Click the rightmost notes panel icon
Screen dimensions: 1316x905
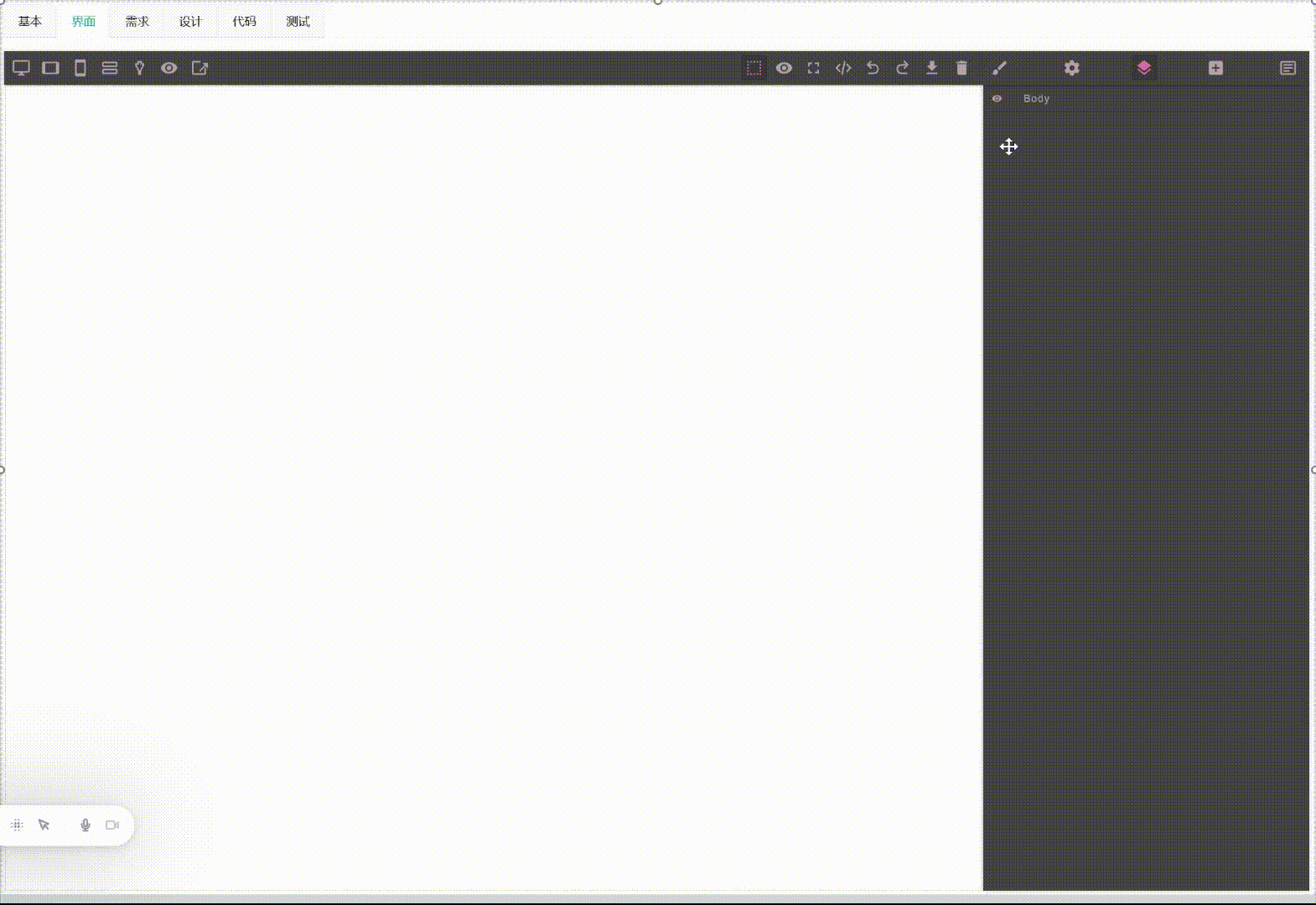(1288, 68)
